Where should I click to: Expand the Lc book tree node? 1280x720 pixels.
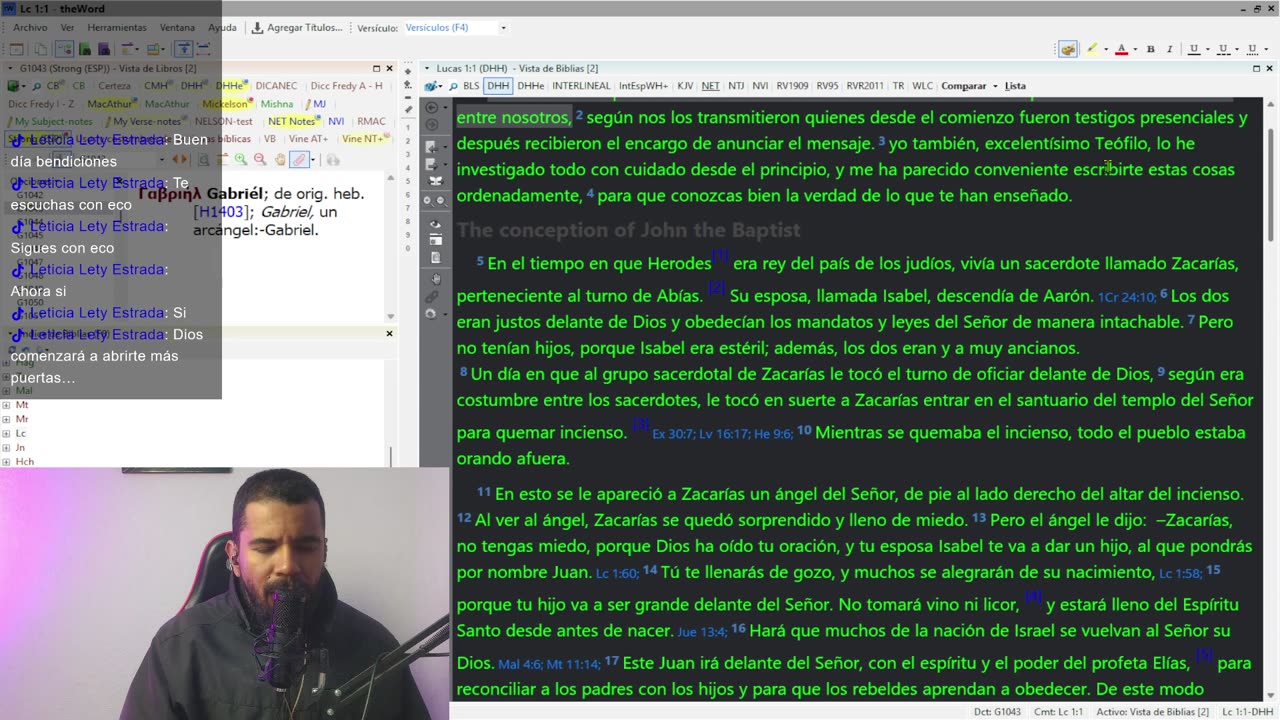point(7,433)
